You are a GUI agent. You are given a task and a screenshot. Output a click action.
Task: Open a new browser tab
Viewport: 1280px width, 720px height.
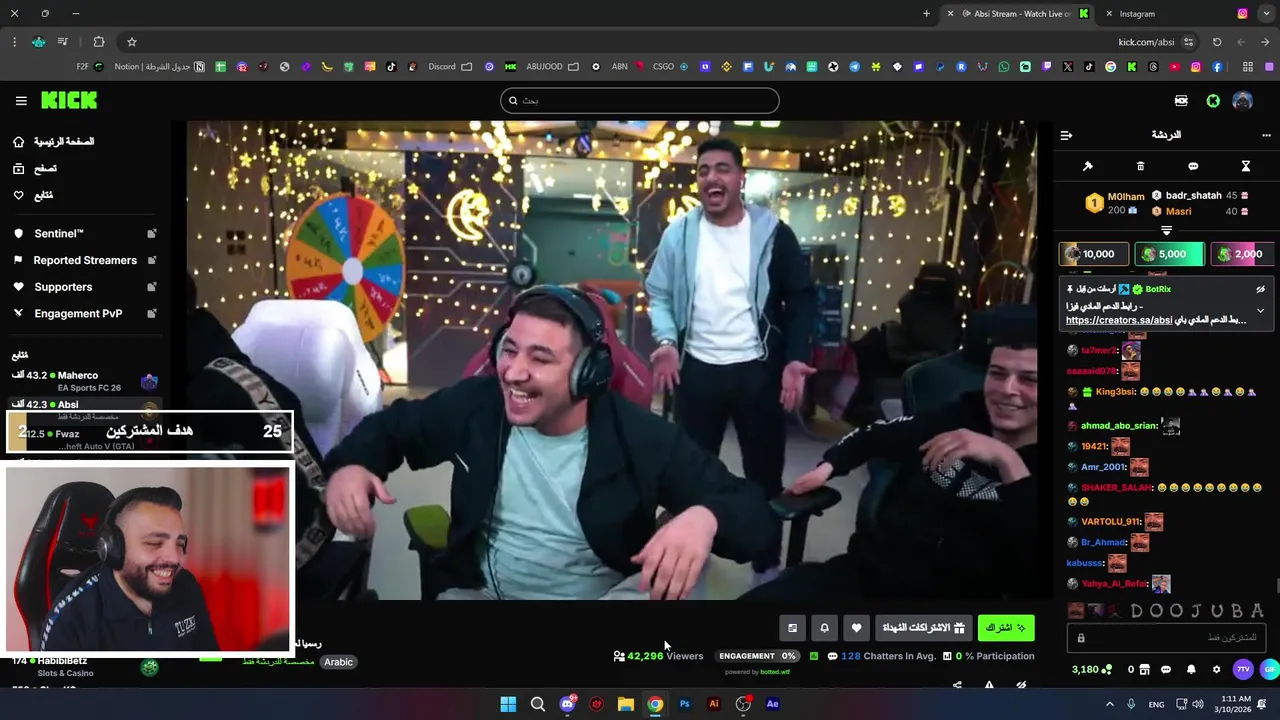(926, 14)
